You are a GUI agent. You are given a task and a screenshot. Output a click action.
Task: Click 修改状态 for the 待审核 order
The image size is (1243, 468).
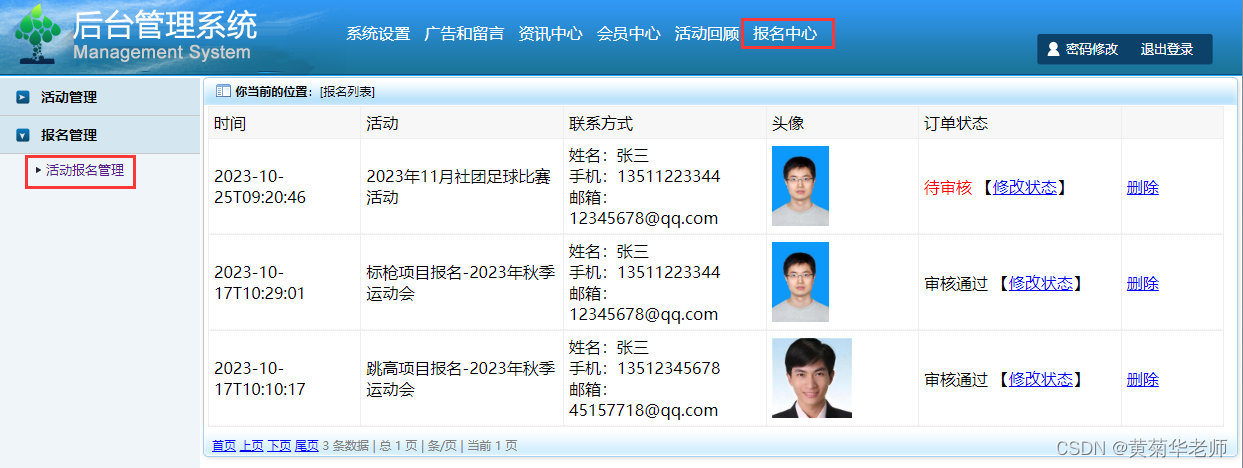(x=1024, y=187)
